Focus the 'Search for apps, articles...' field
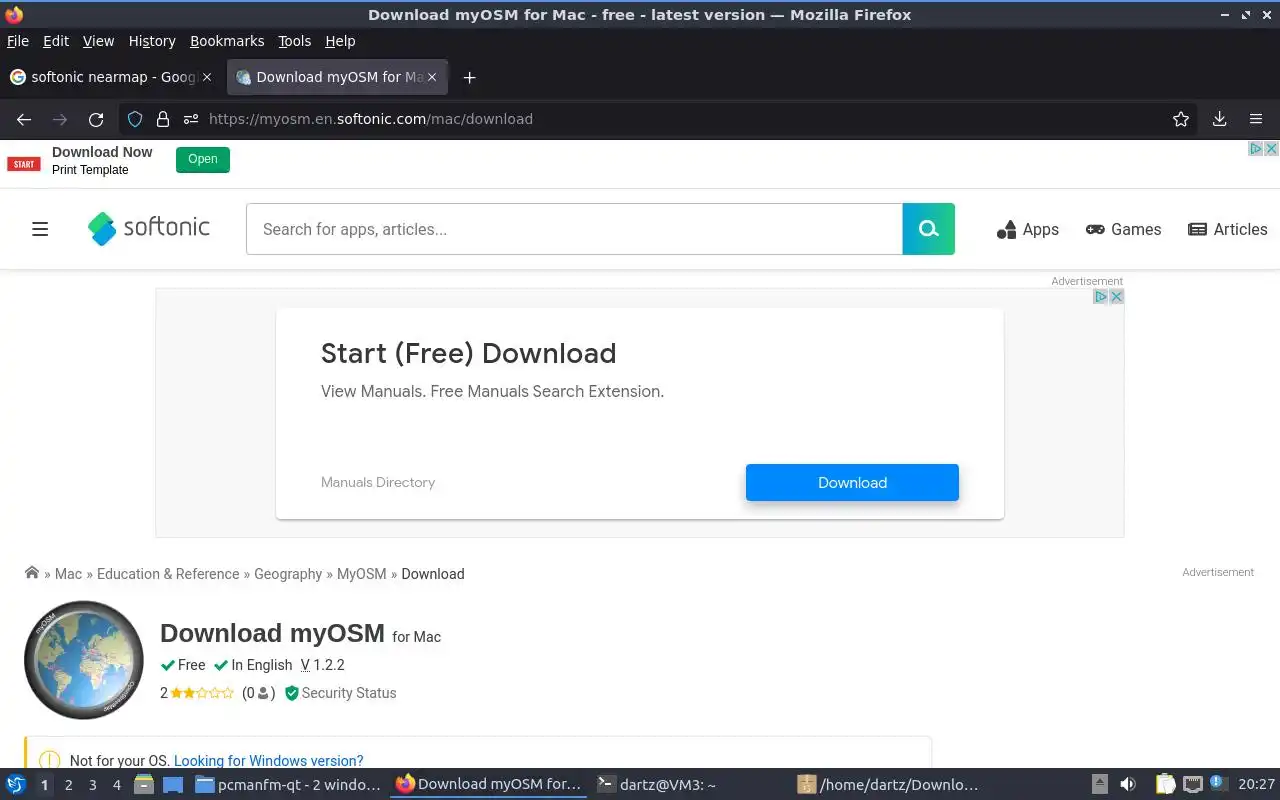This screenshot has height=800, width=1280. click(x=574, y=229)
